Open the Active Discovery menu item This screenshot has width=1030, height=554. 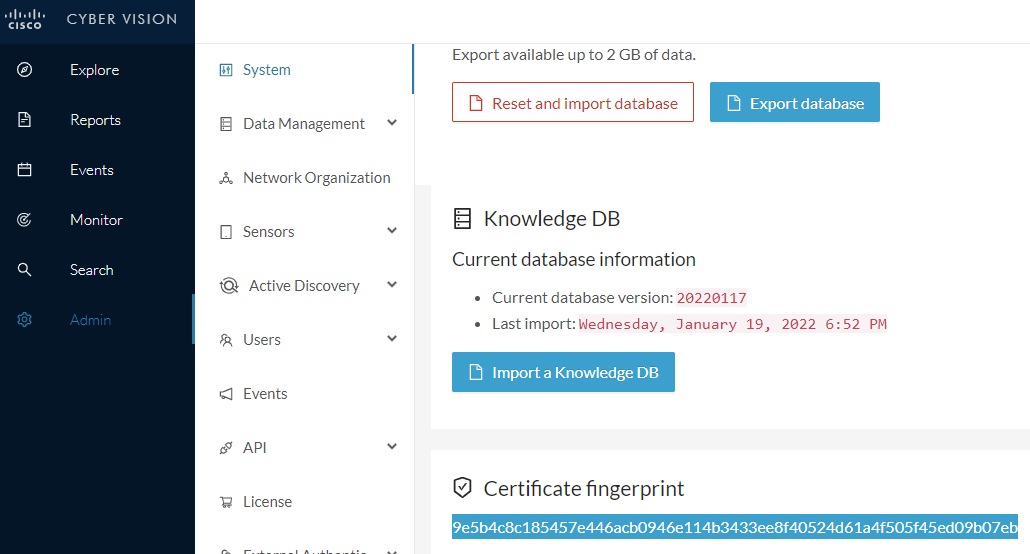pyautogui.click(x=304, y=285)
